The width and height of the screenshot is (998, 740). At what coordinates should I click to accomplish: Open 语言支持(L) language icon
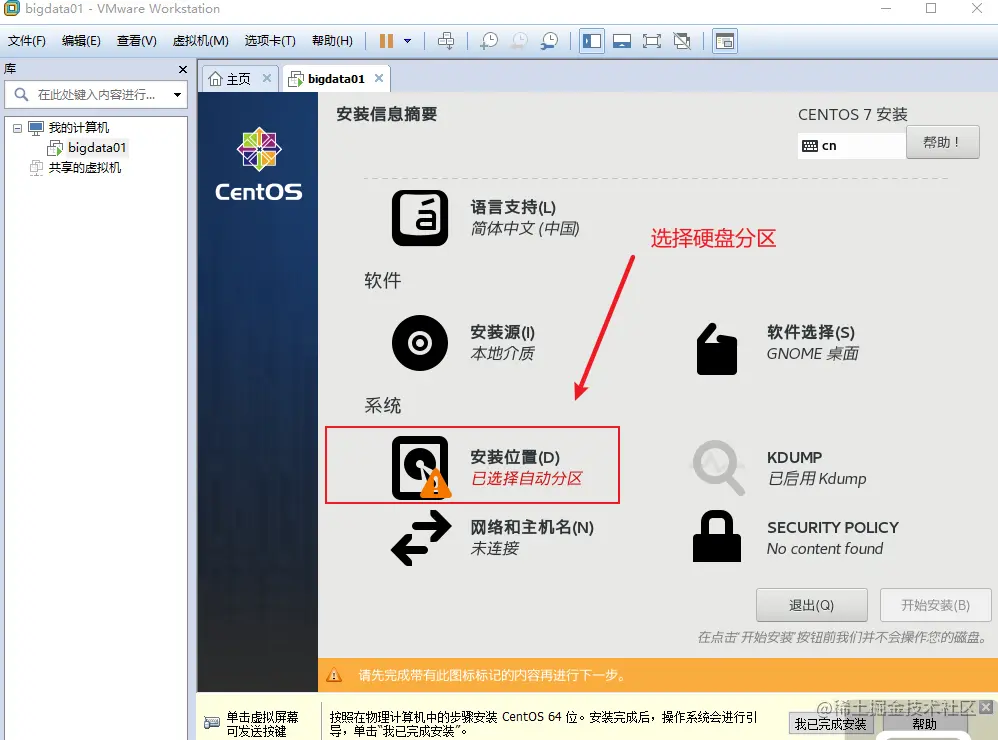pos(420,218)
